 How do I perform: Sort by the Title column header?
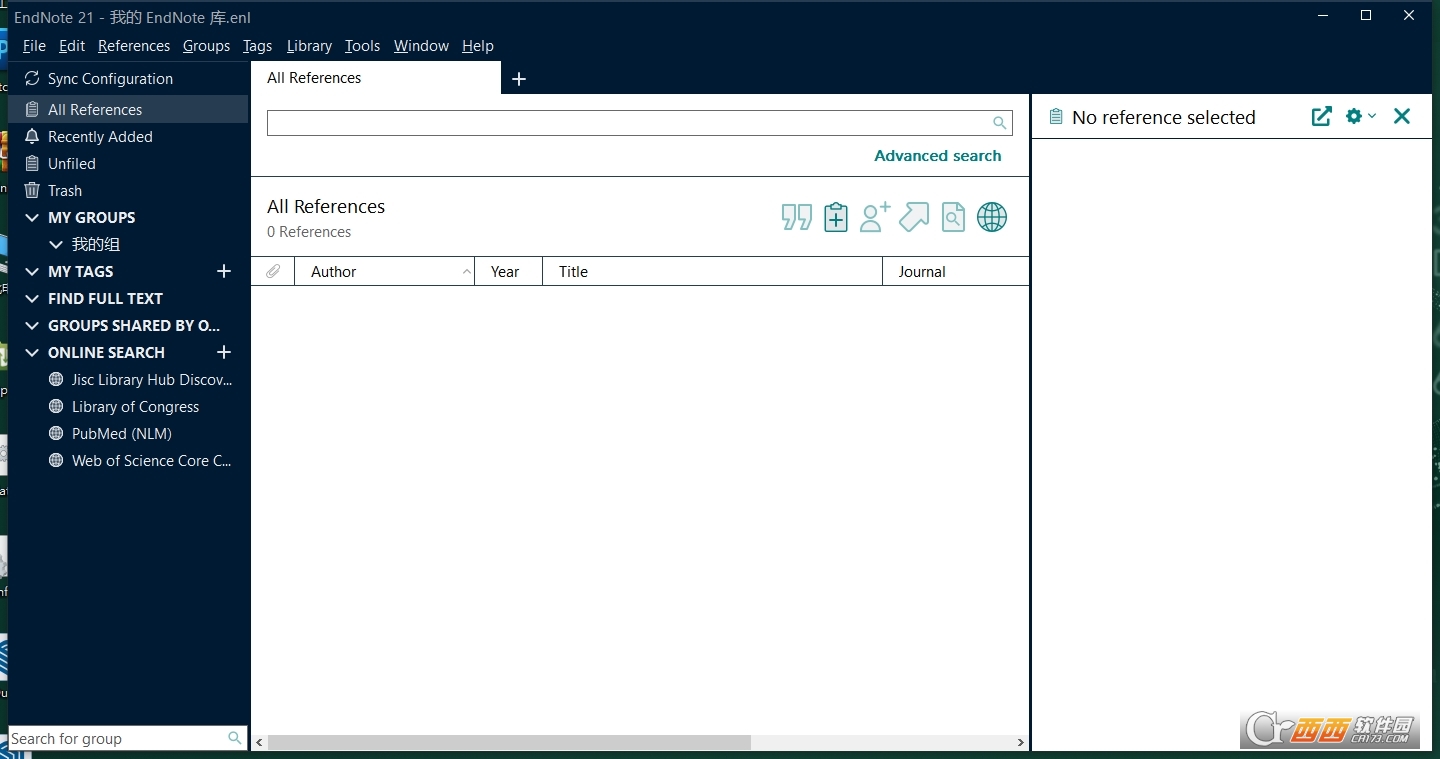coord(712,271)
